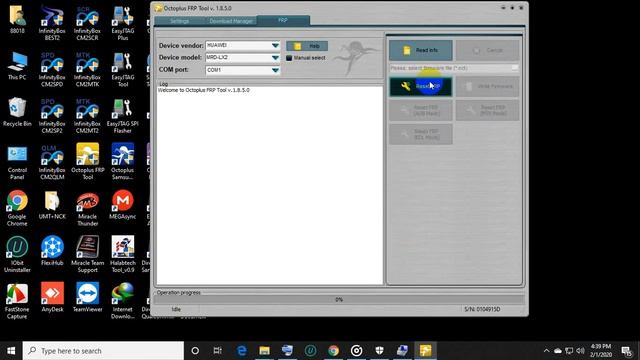Open Chrome from the taskbar
This screenshot has height=360, width=640.
click(333, 351)
